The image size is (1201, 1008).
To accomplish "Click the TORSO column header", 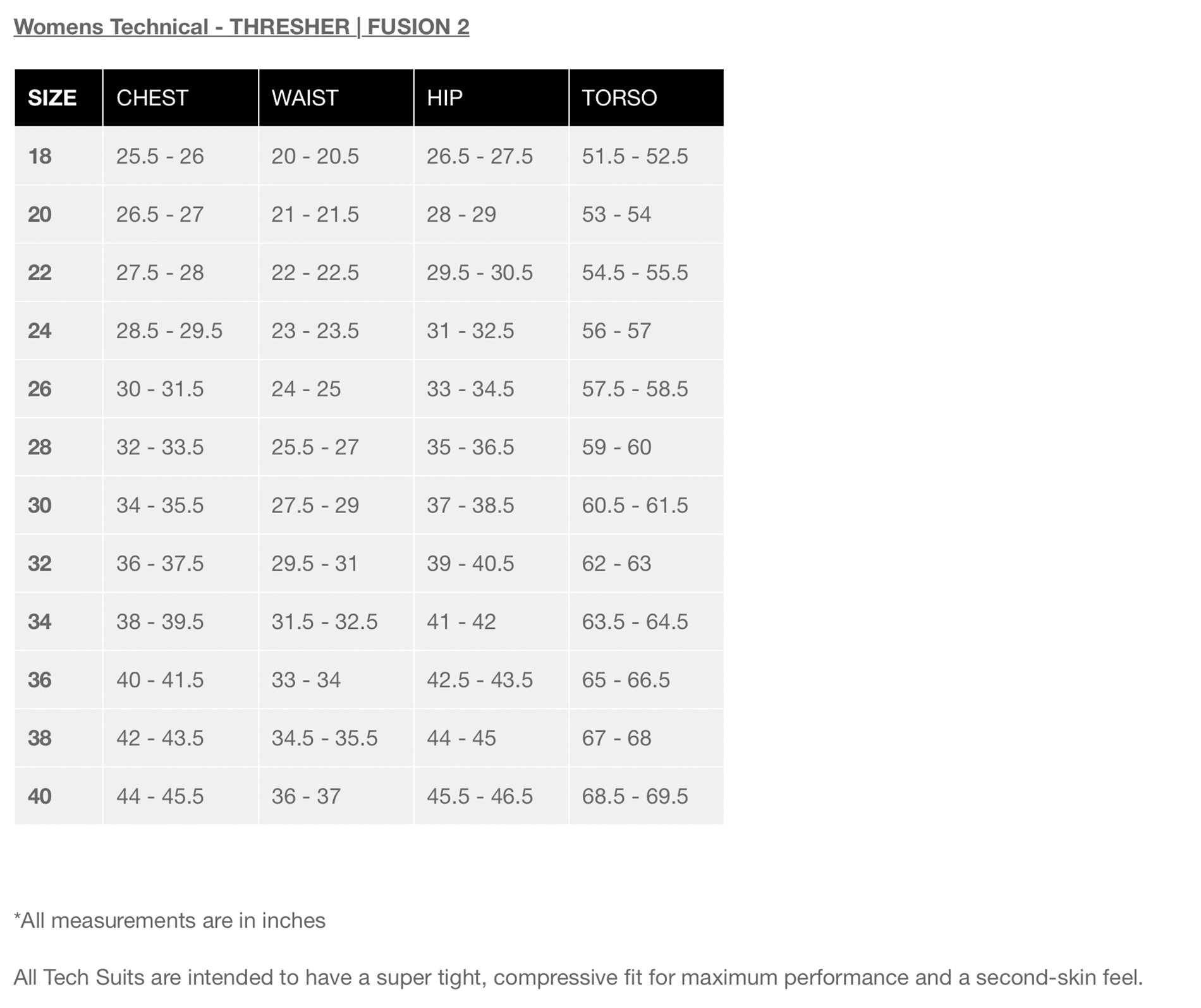I will 619,98.
